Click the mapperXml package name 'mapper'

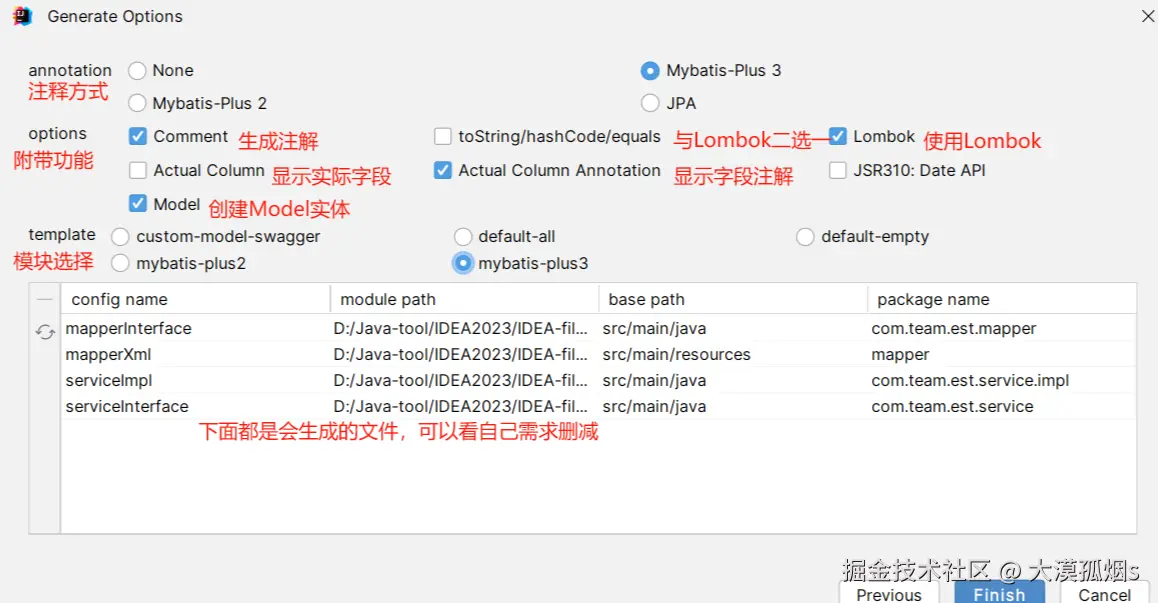point(900,355)
